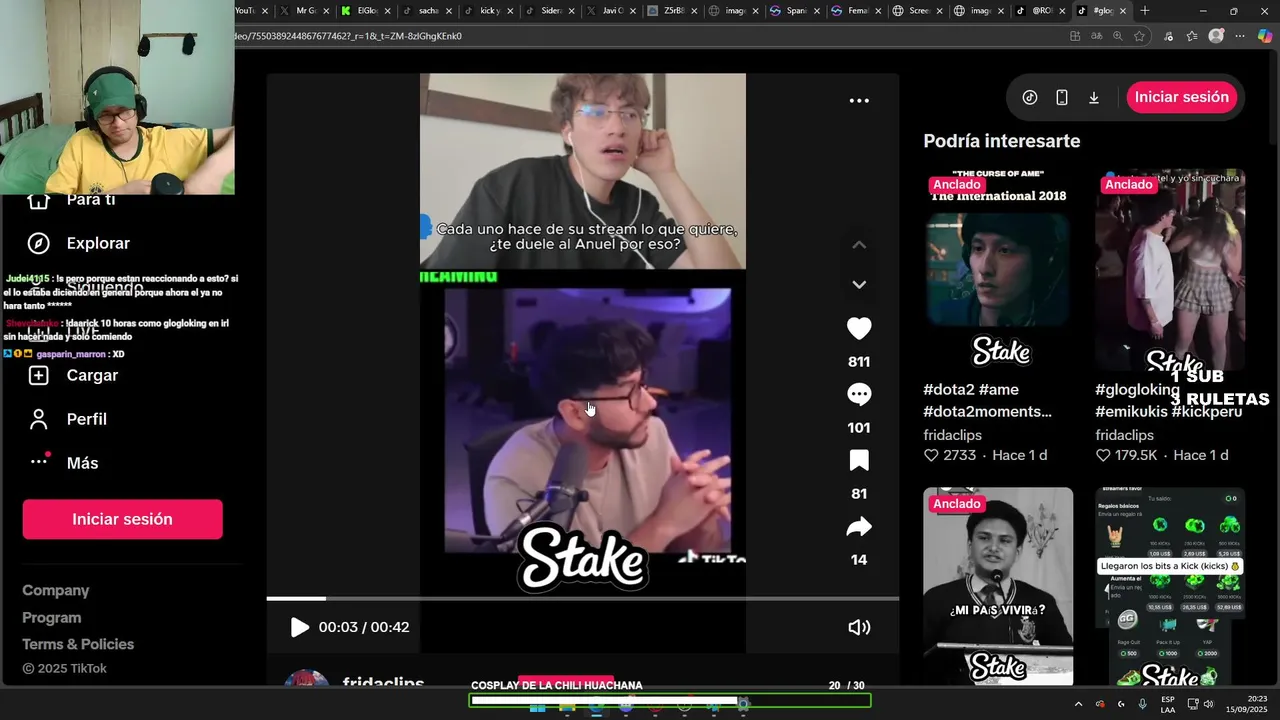Screen dimensions: 1280x720
Task: Click the Podría interesarte heading
Action: coord(1002,141)
